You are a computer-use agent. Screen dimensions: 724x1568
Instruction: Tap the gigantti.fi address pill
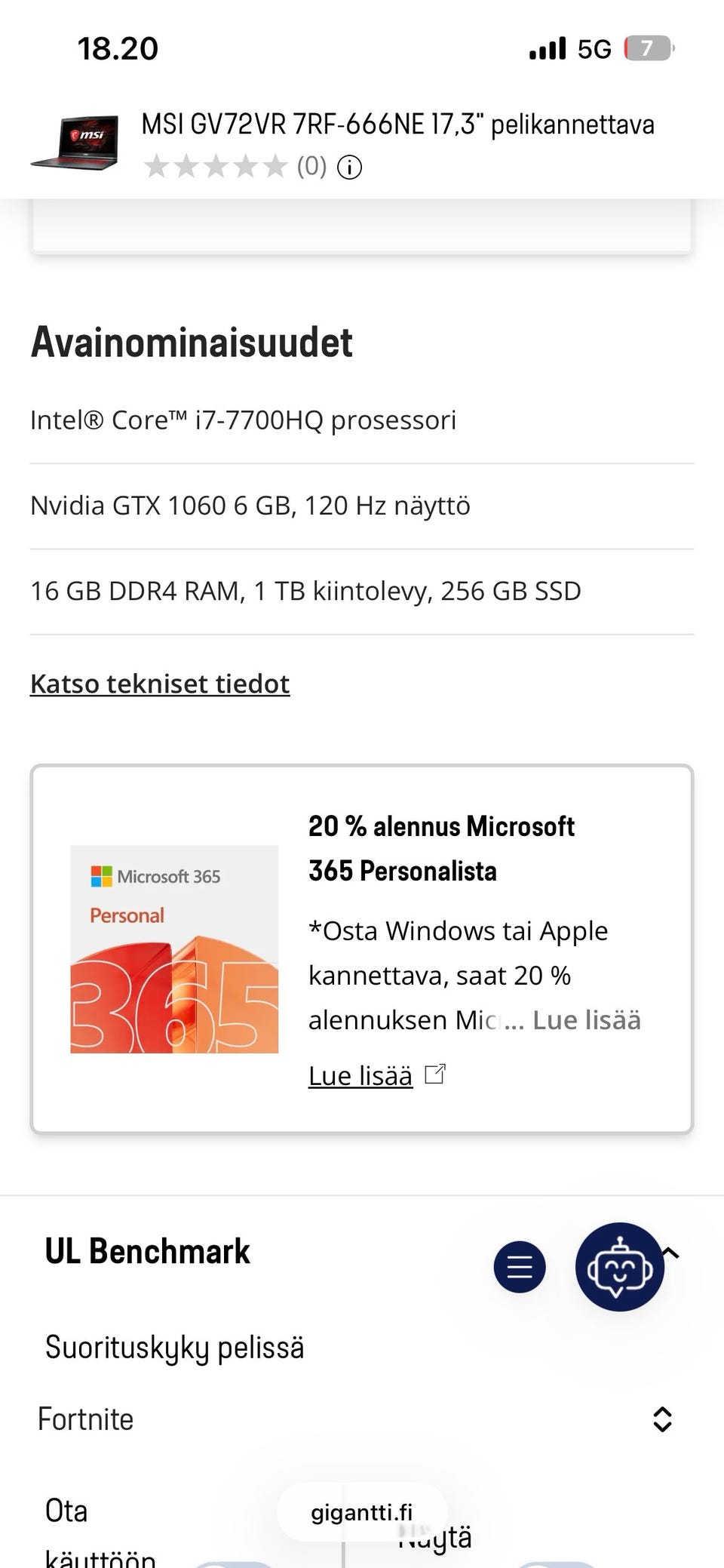(362, 1512)
